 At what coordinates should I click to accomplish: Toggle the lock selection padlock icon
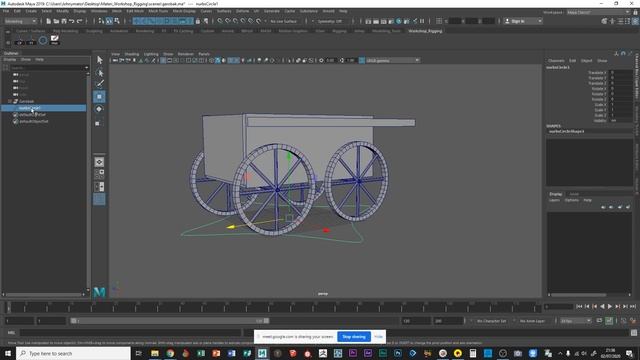(x=198, y=21)
